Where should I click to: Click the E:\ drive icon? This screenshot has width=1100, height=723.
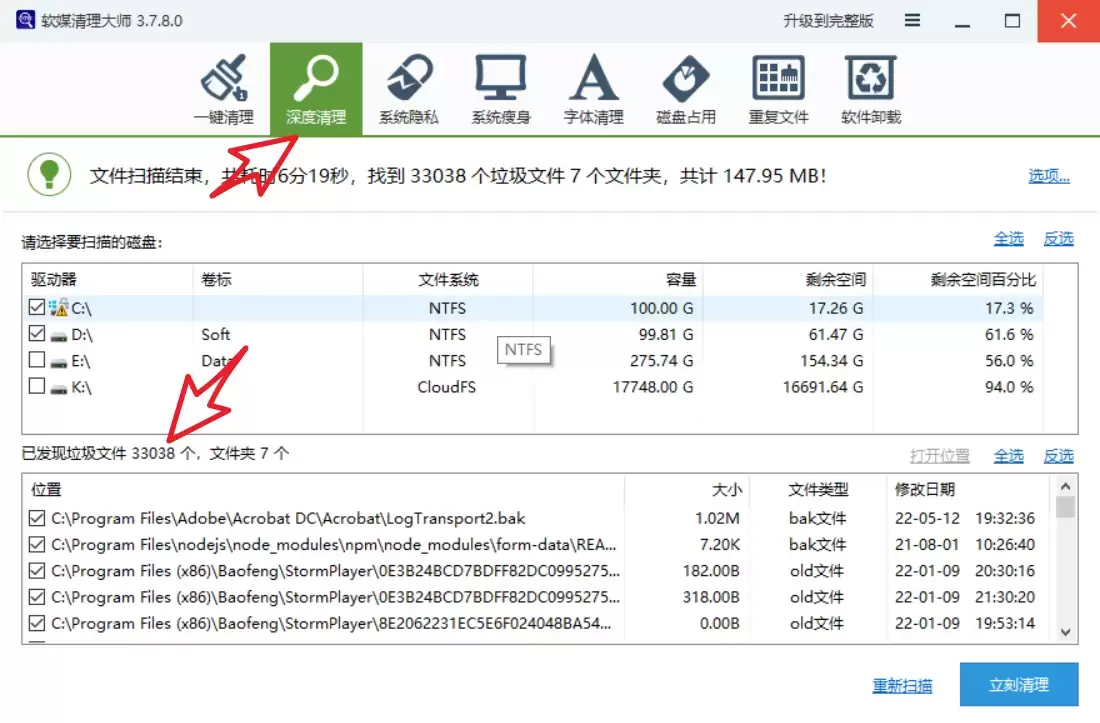tap(59, 363)
